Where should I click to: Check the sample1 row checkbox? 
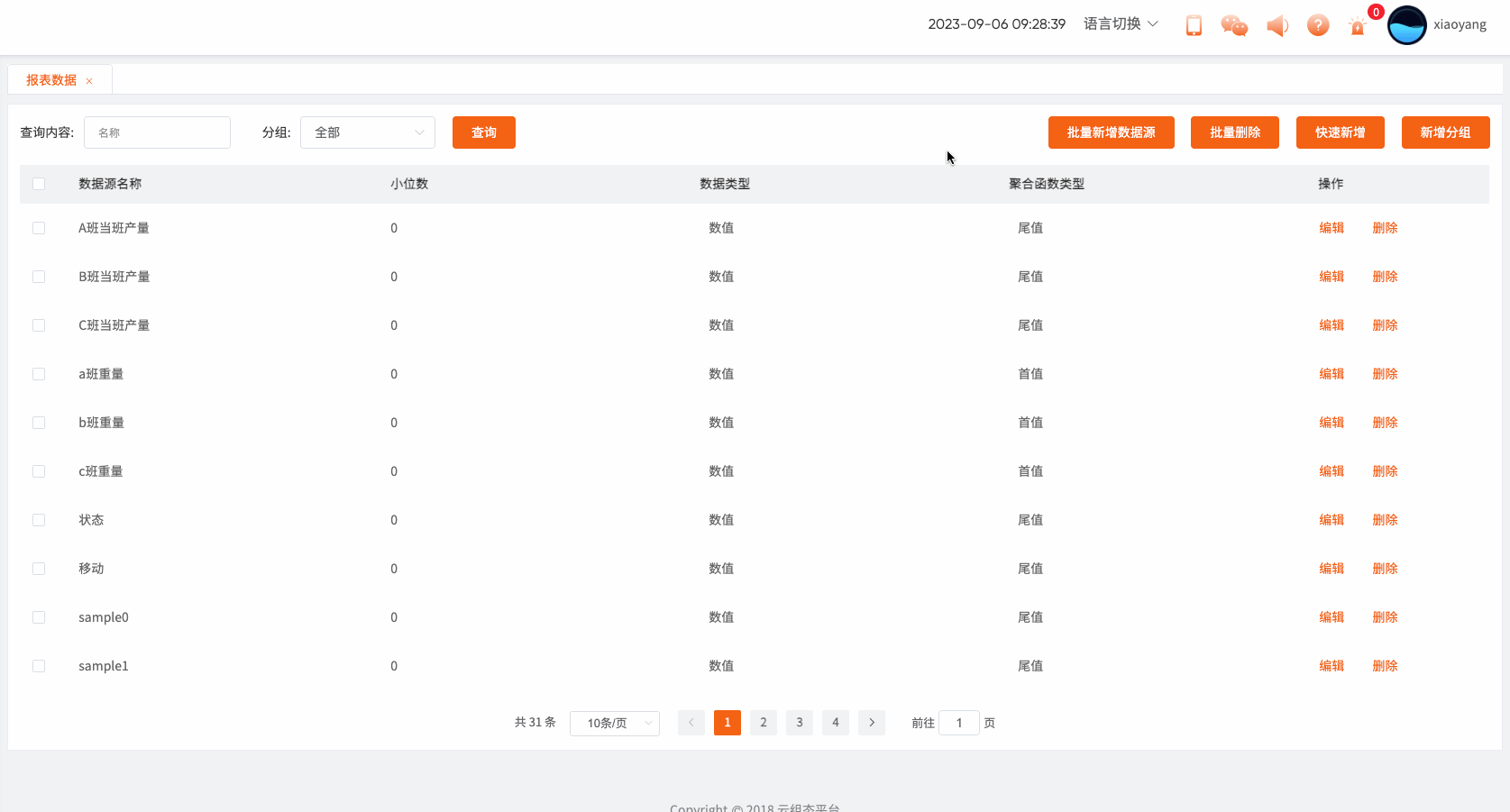39,666
